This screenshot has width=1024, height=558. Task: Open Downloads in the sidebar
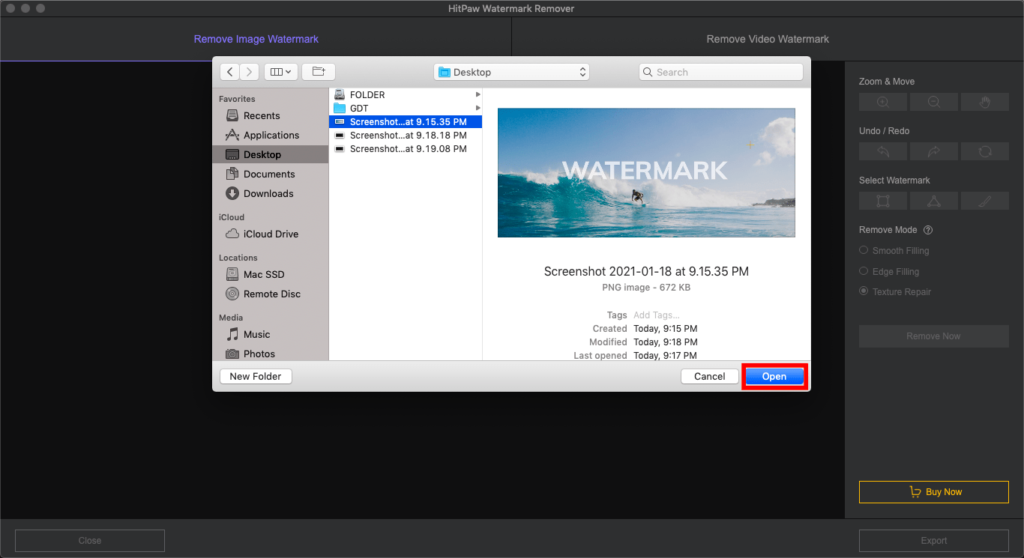pyautogui.click(x=270, y=194)
